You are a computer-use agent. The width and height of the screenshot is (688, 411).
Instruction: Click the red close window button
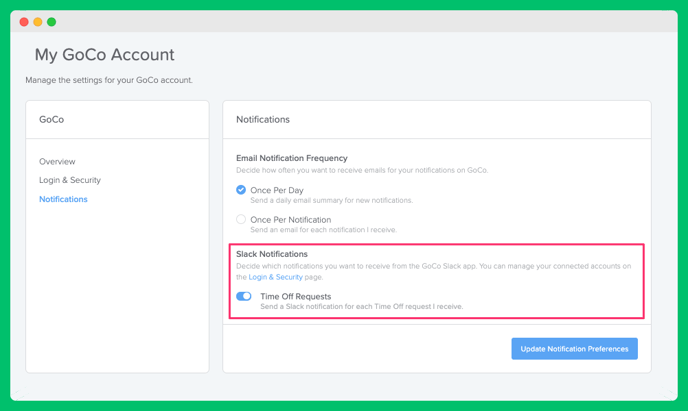click(x=24, y=22)
